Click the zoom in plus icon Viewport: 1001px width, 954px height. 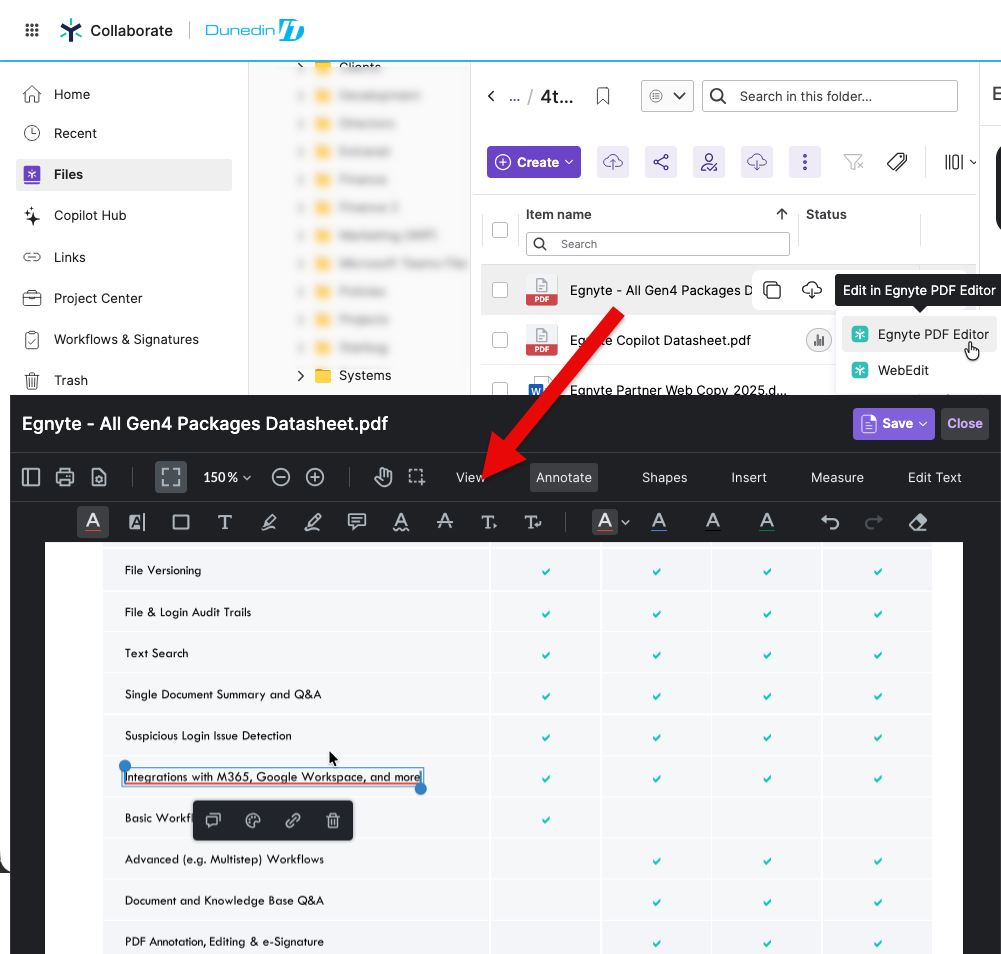tap(315, 477)
